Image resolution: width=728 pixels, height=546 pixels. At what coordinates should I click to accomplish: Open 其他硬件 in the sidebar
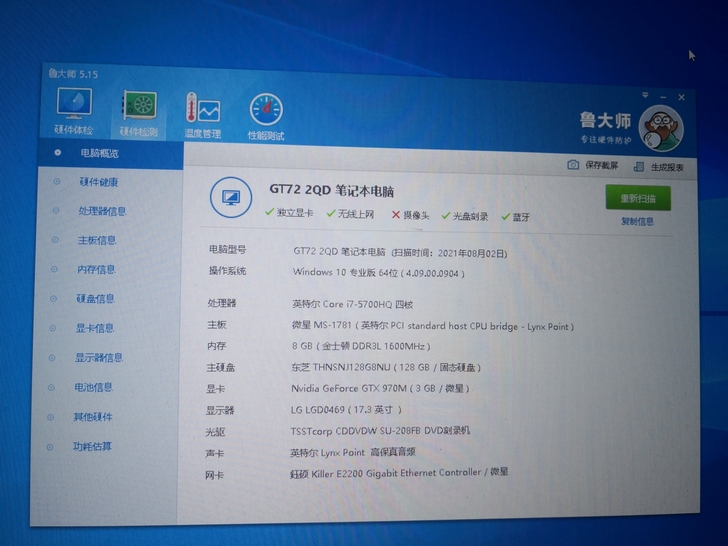point(93,417)
